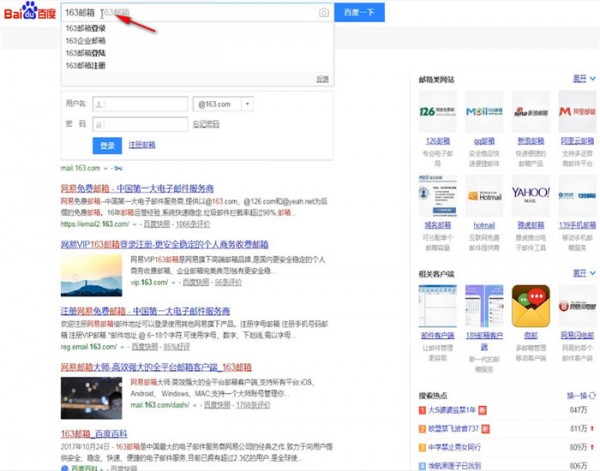Open camera image search in search box
Image resolution: width=600 pixels, height=471 pixels.
324,13
